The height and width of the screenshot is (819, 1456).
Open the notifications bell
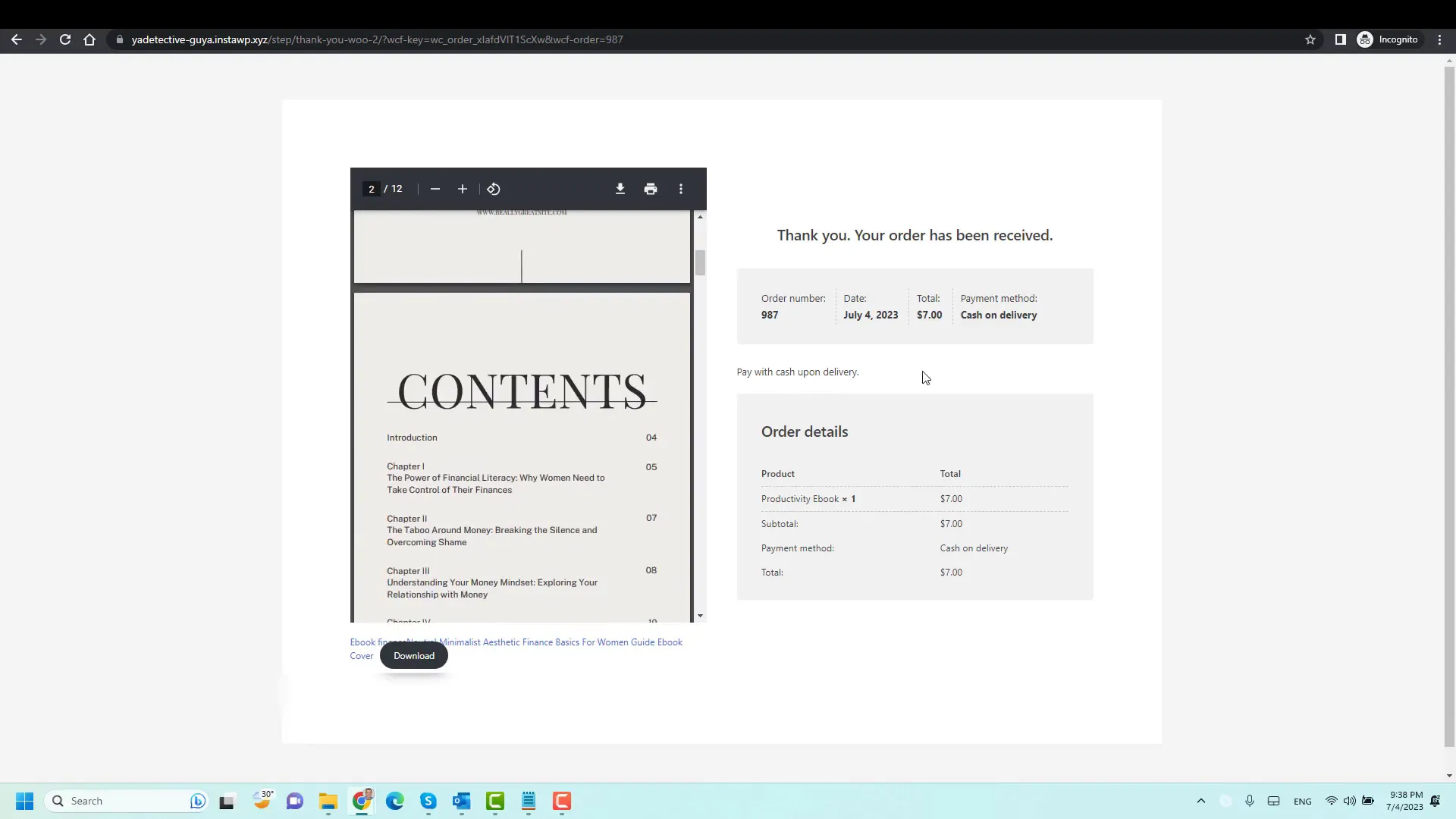[x=1436, y=801]
